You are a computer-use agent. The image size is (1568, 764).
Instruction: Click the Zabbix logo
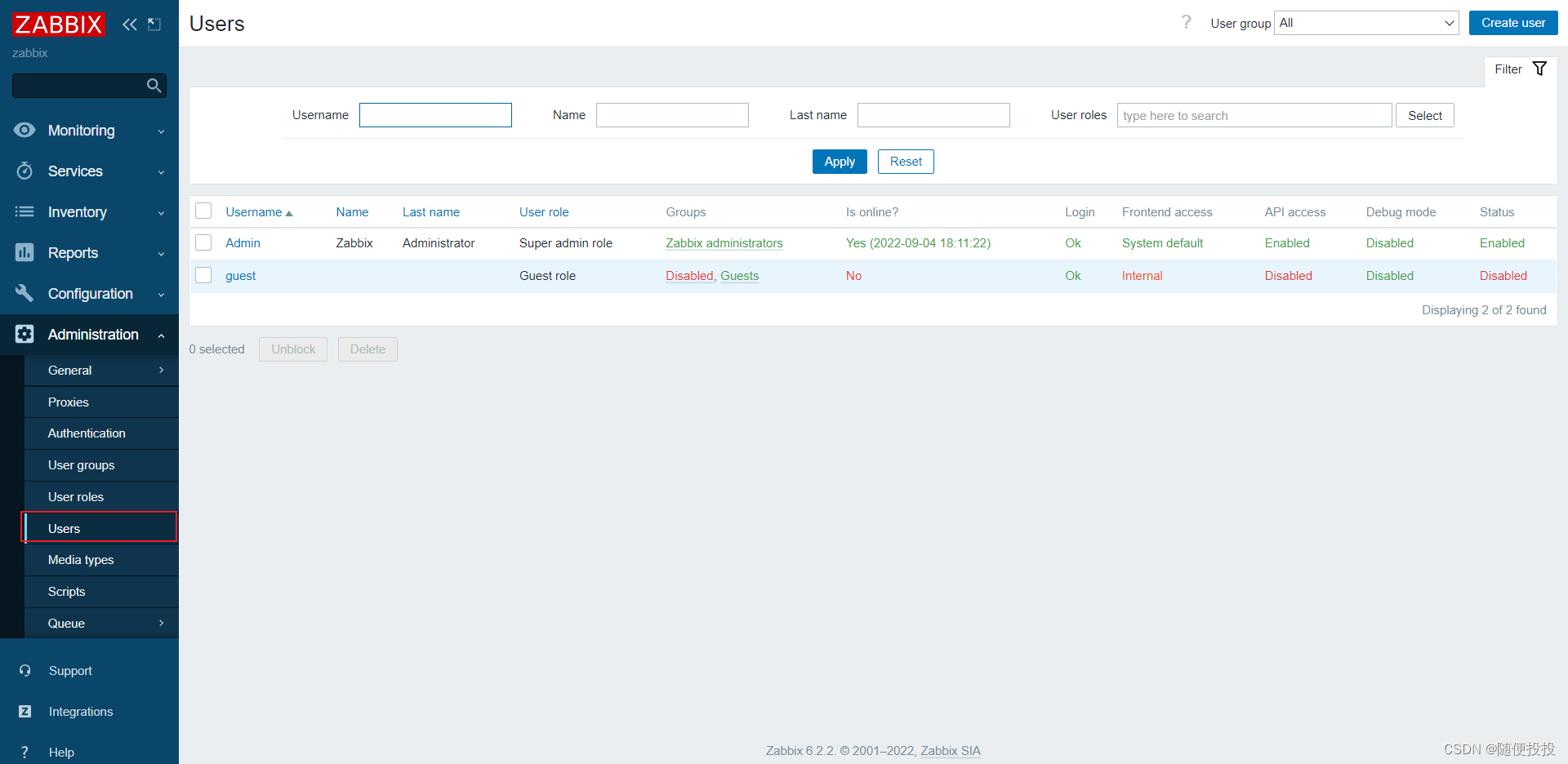coord(59,24)
